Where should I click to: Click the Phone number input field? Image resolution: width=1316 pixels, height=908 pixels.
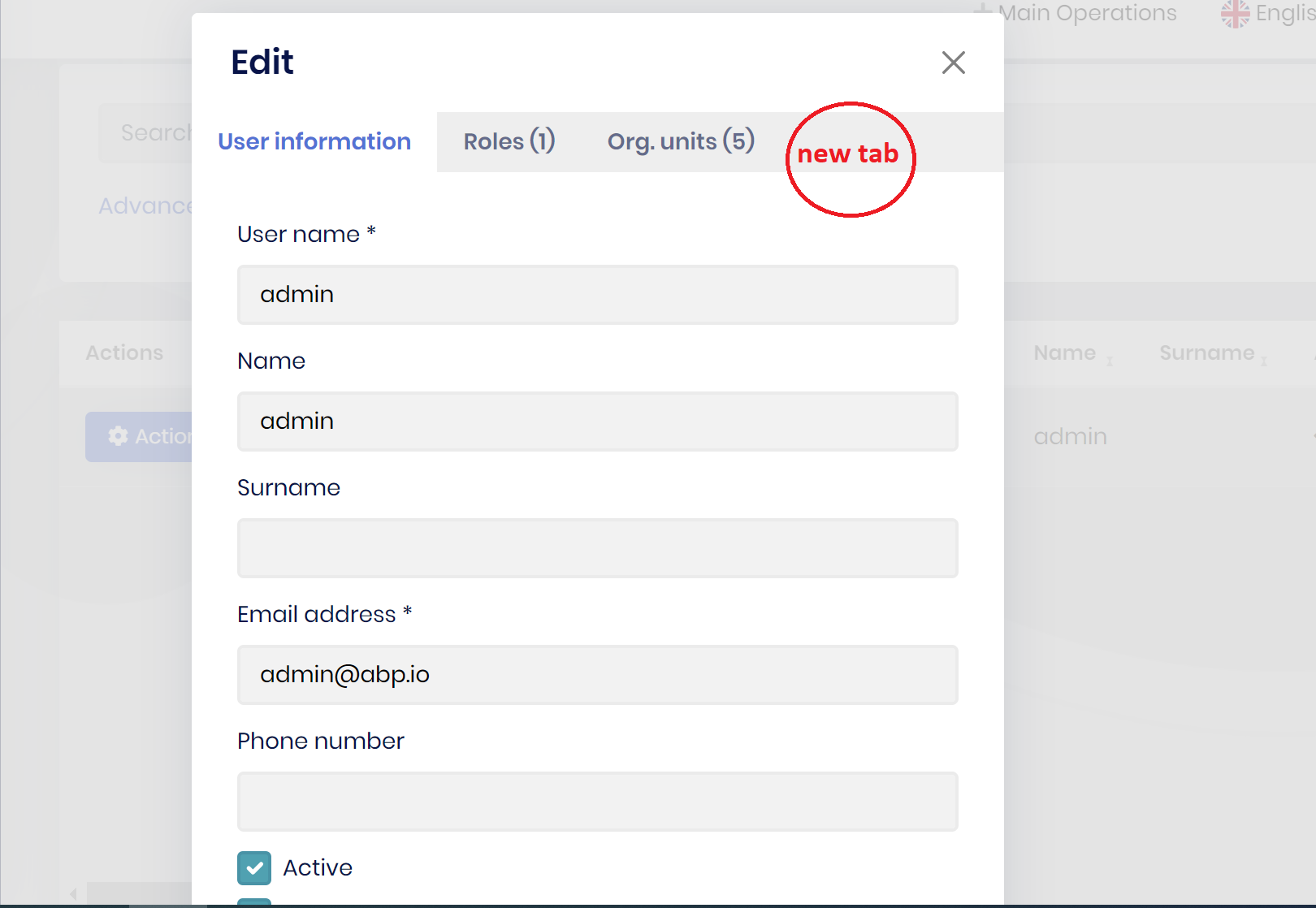[597, 802]
